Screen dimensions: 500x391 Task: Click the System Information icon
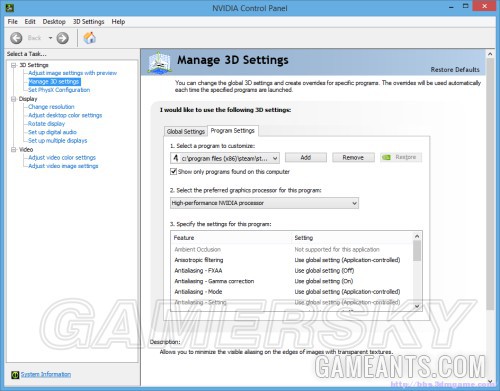click(x=15, y=375)
